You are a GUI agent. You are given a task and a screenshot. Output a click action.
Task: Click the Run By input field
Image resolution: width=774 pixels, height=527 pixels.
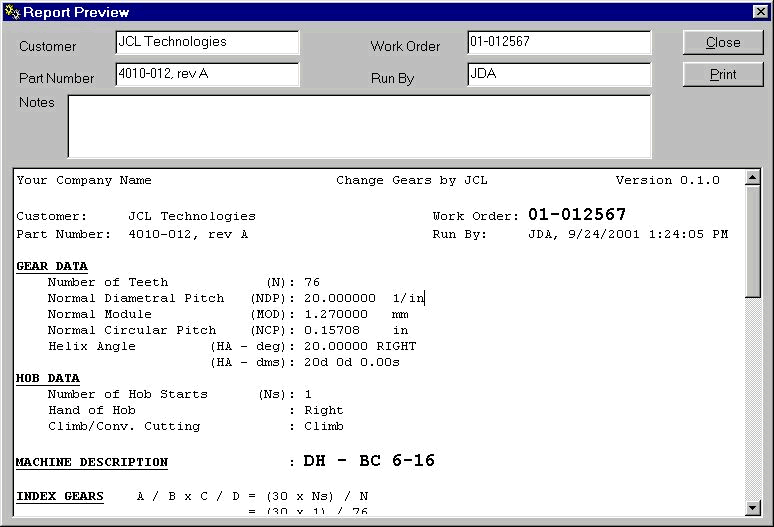[x=559, y=74]
